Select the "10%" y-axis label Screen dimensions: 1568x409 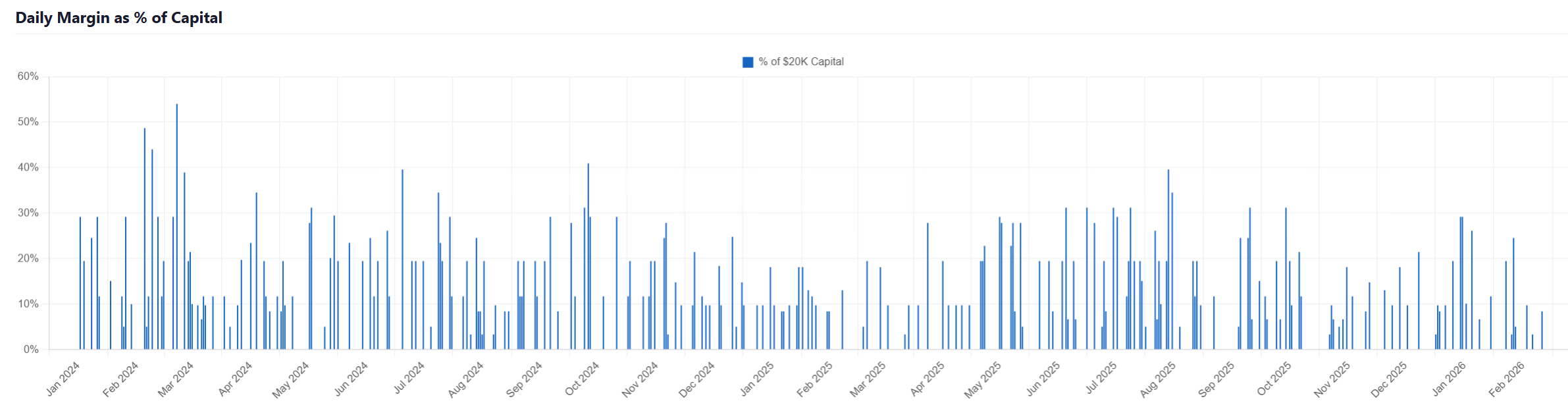point(28,304)
